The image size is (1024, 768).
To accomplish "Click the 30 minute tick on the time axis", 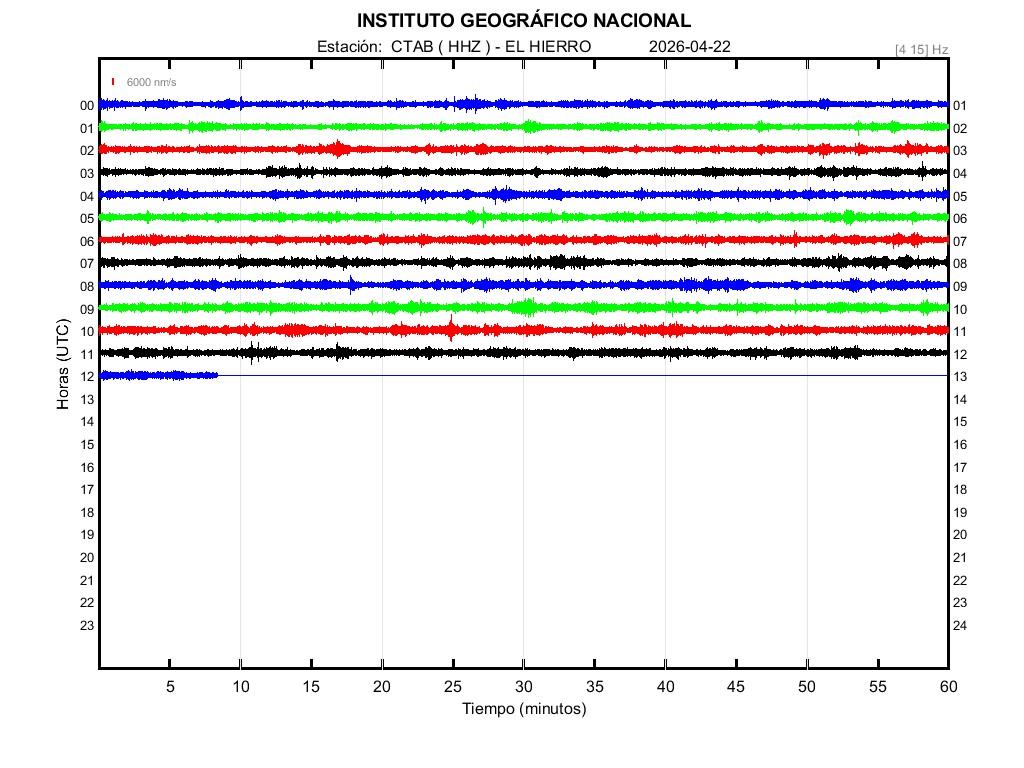I will 524,686.
